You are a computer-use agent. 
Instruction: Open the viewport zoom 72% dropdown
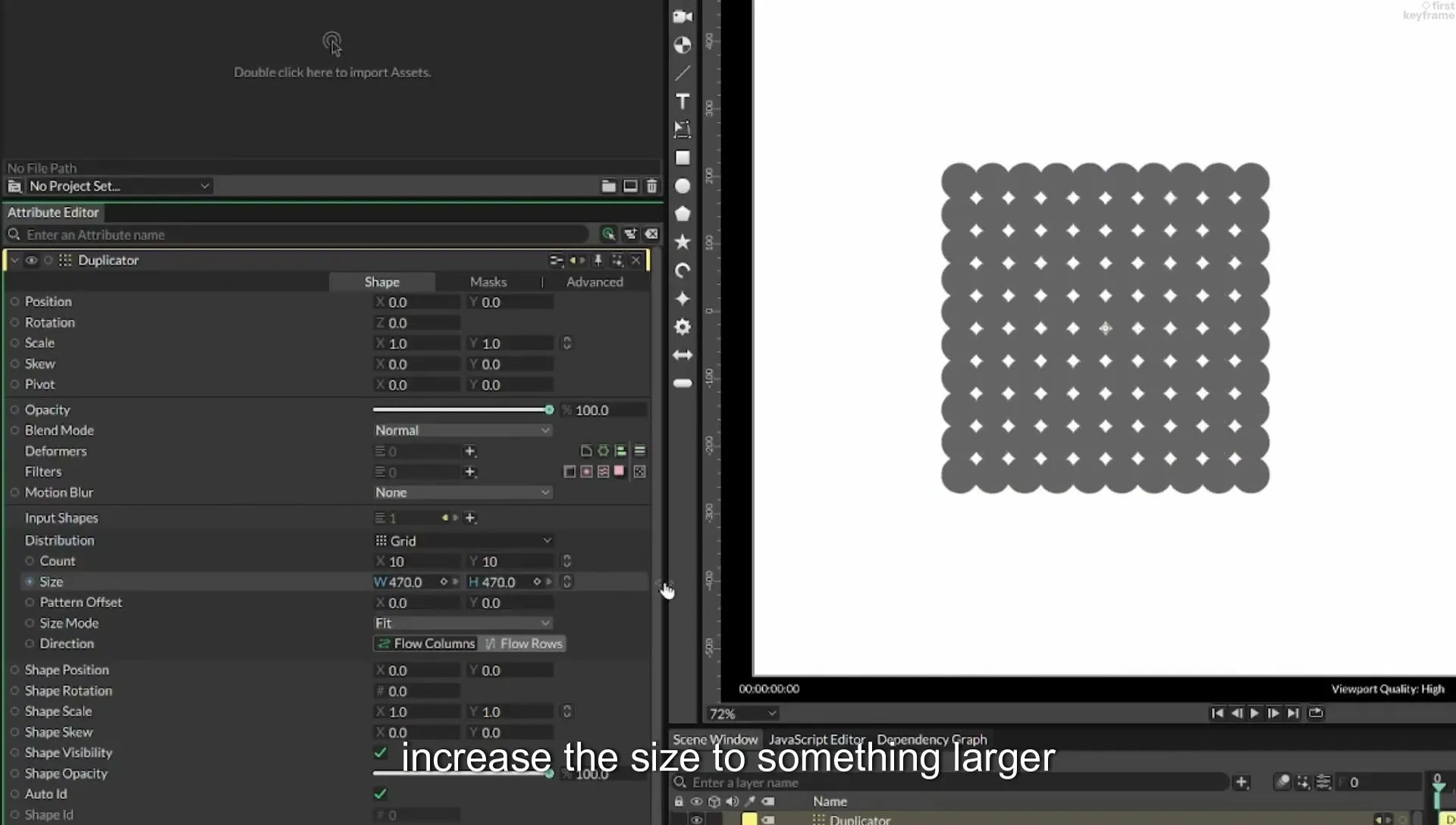click(742, 714)
